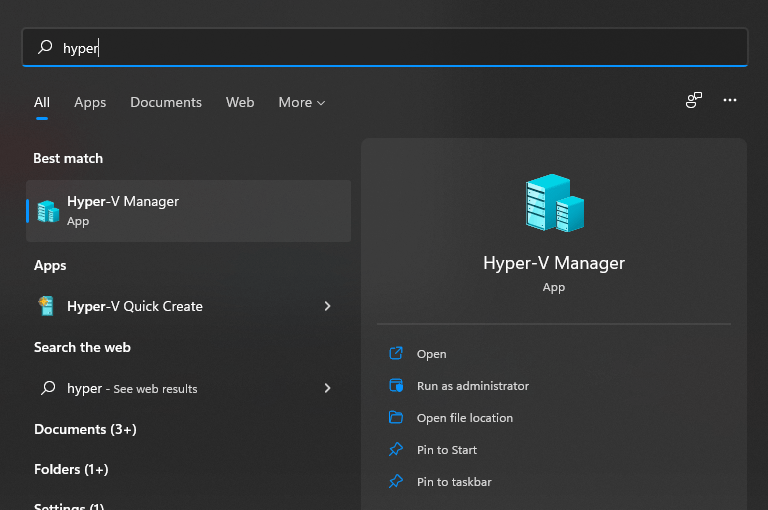
Task: Choose Pin to Start
Action: 447,450
